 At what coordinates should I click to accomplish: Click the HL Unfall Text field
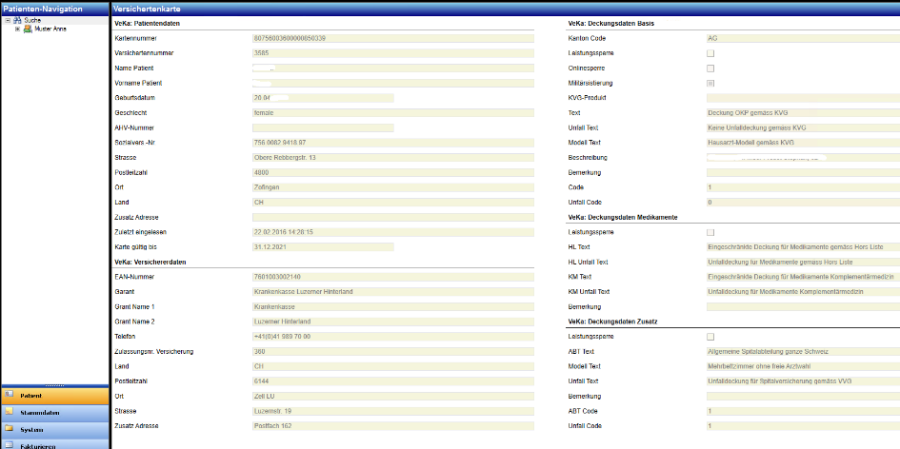click(x=803, y=262)
